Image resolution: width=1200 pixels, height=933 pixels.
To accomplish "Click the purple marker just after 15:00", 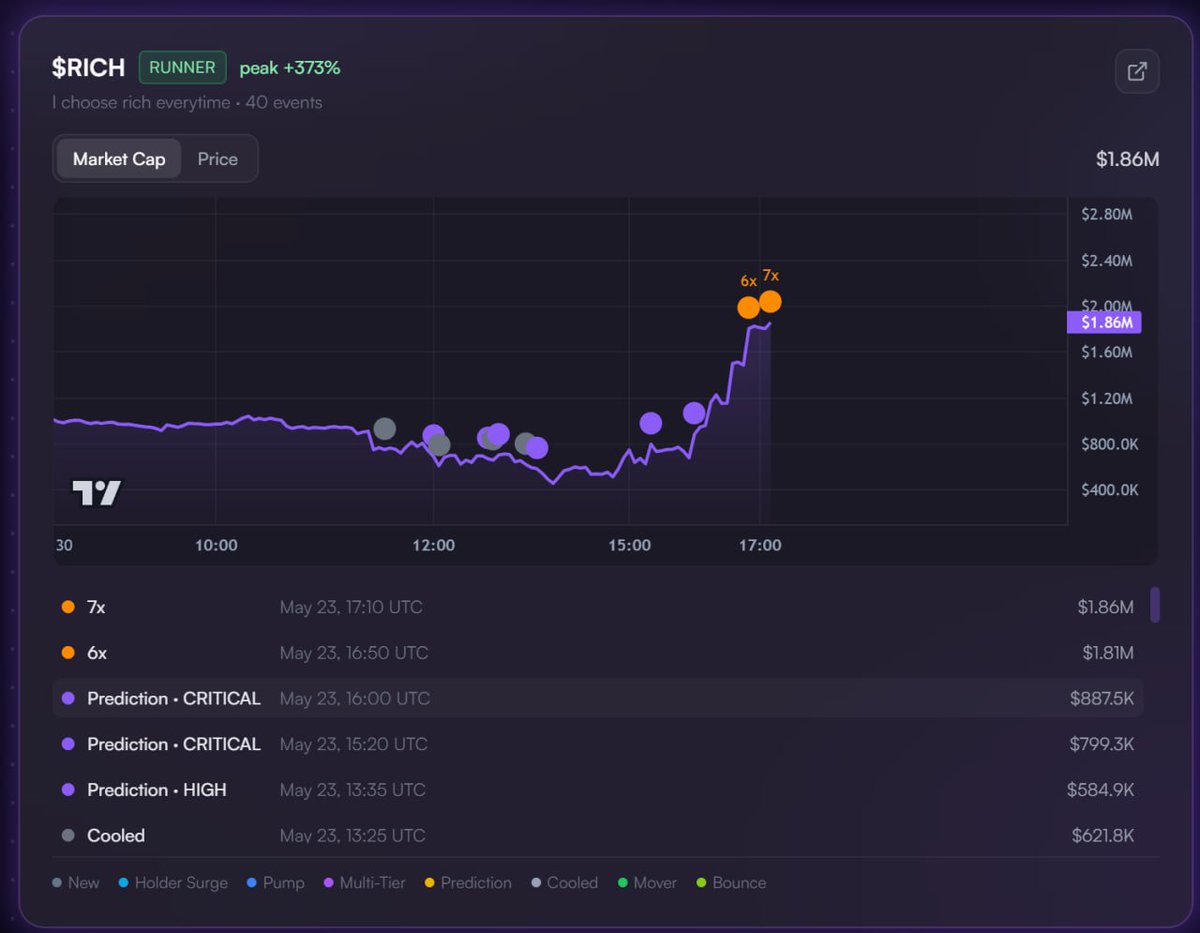I will [x=651, y=423].
